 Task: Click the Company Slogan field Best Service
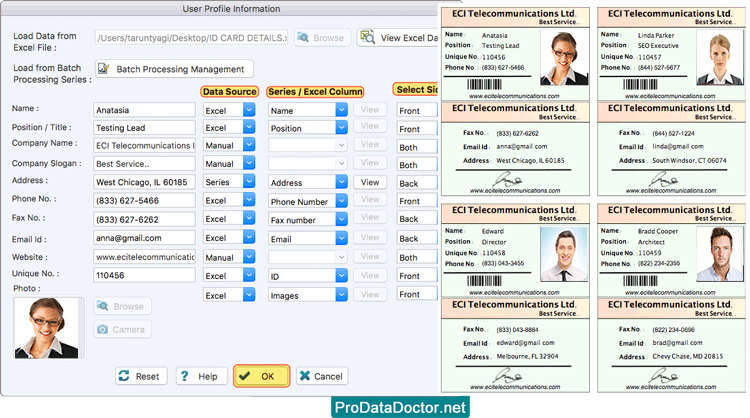click(x=144, y=164)
